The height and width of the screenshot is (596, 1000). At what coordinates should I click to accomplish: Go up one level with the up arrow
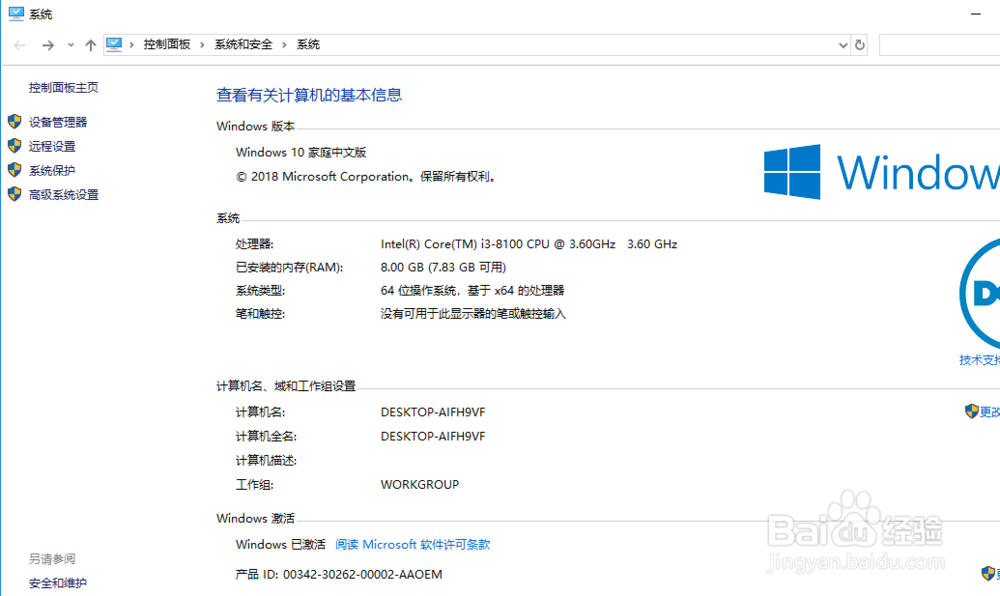coord(91,45)
